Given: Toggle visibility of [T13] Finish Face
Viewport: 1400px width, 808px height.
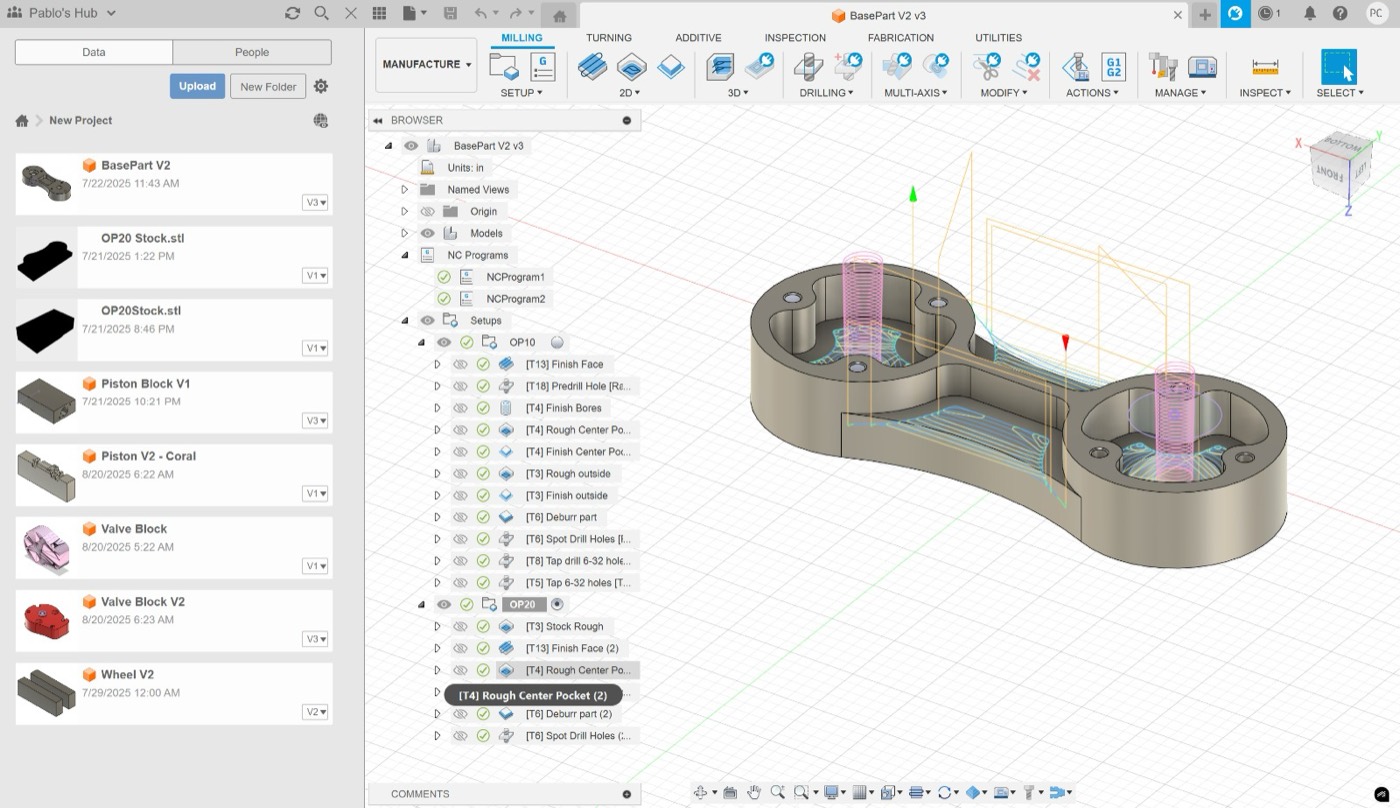Looking at the screenshot, I should coord(460,364).
